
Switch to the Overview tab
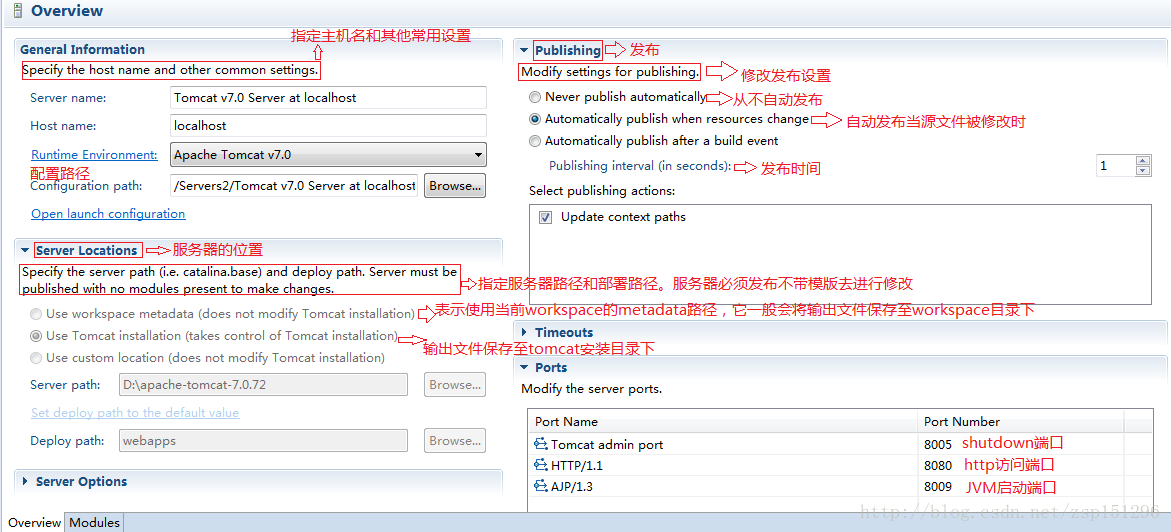pos(34,523)
